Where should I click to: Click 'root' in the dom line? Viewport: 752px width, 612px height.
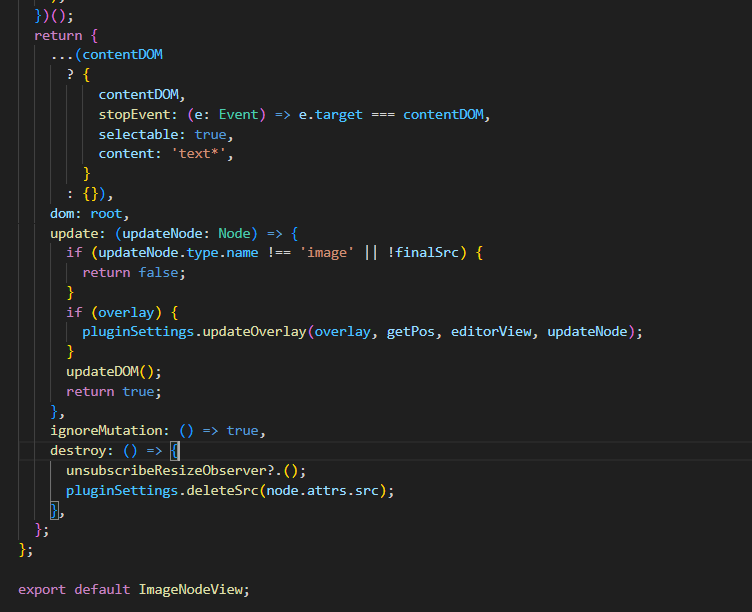[x=106, y=214]
